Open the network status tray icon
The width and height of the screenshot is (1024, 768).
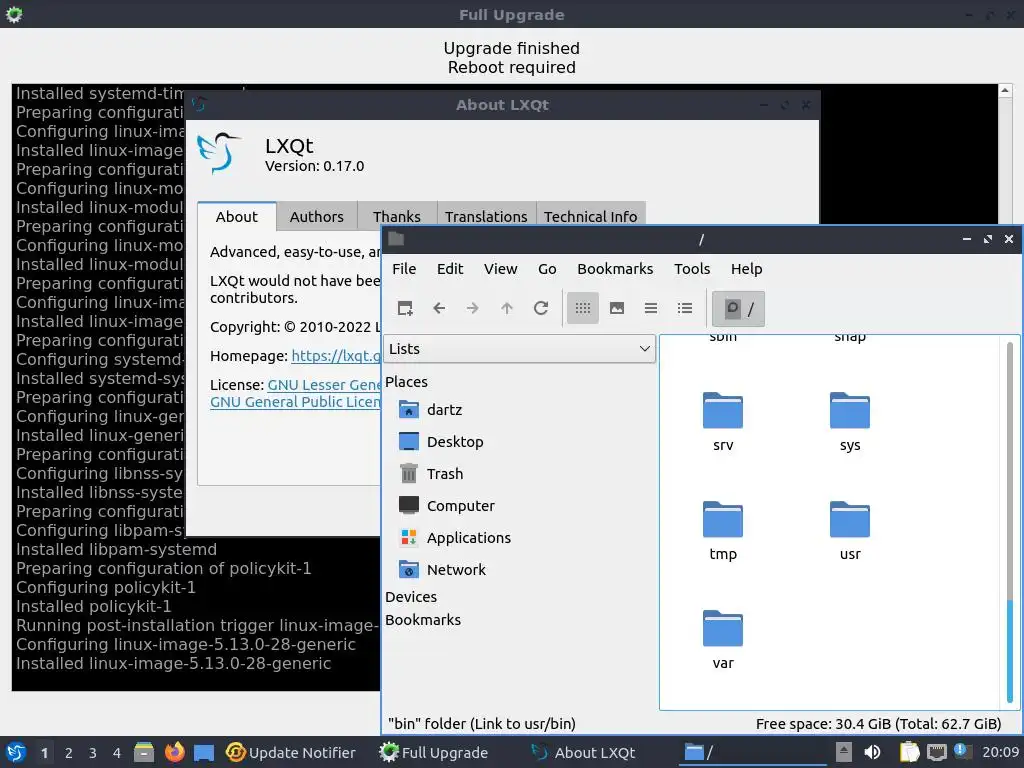936,753
